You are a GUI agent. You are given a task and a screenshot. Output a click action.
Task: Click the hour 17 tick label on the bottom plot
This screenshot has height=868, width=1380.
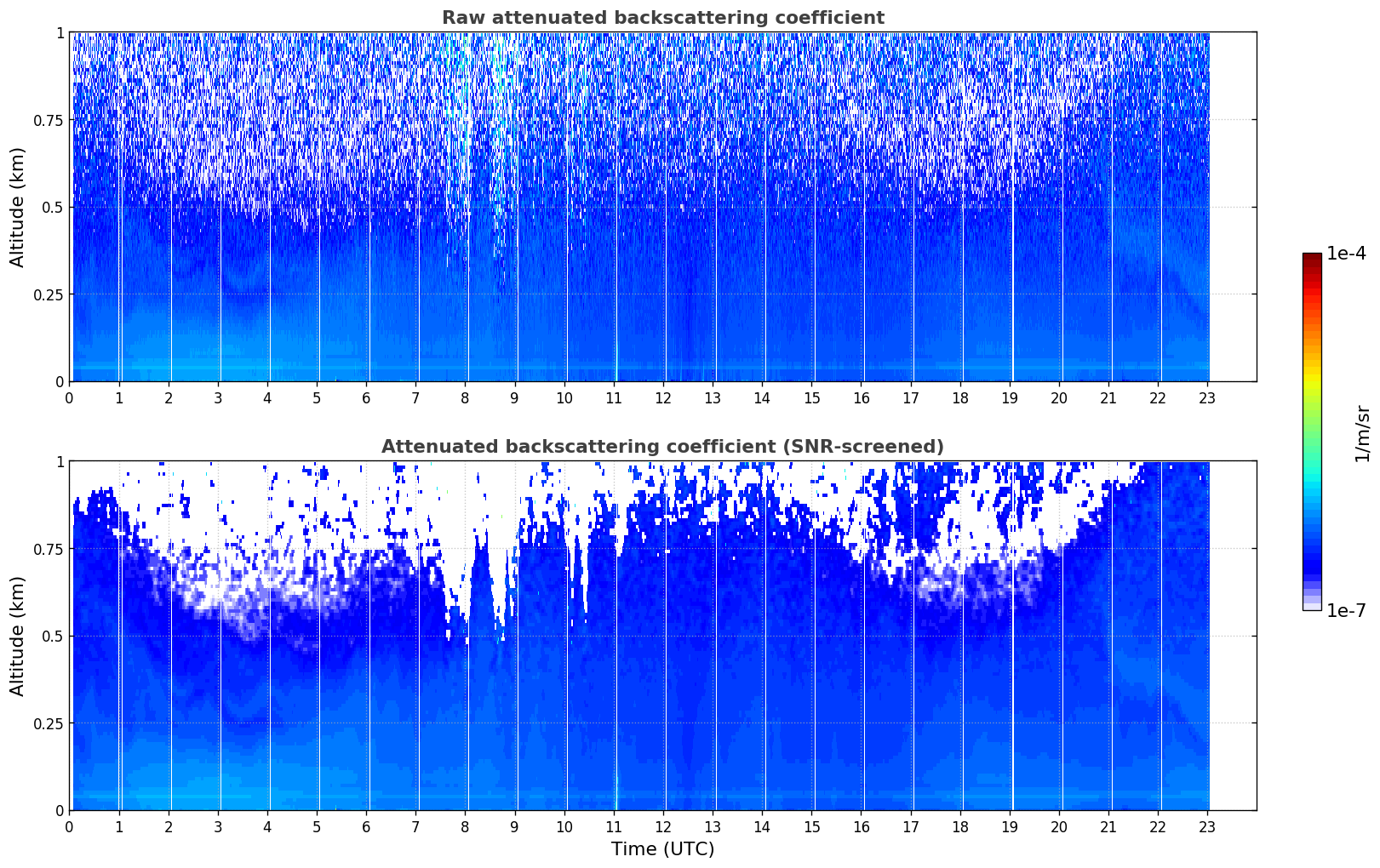tap(910, 827)
